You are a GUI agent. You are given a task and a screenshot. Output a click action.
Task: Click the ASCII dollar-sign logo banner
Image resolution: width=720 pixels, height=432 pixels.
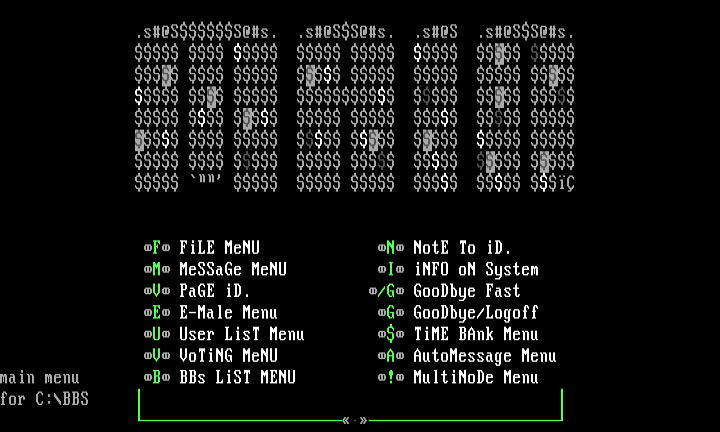355,110
